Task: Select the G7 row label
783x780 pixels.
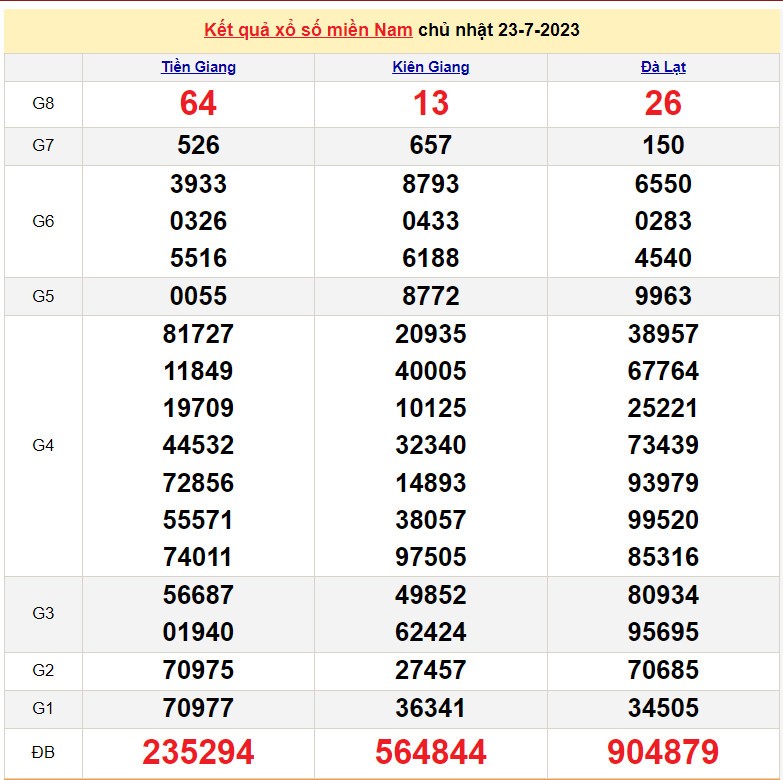Action: click(43, 145)
